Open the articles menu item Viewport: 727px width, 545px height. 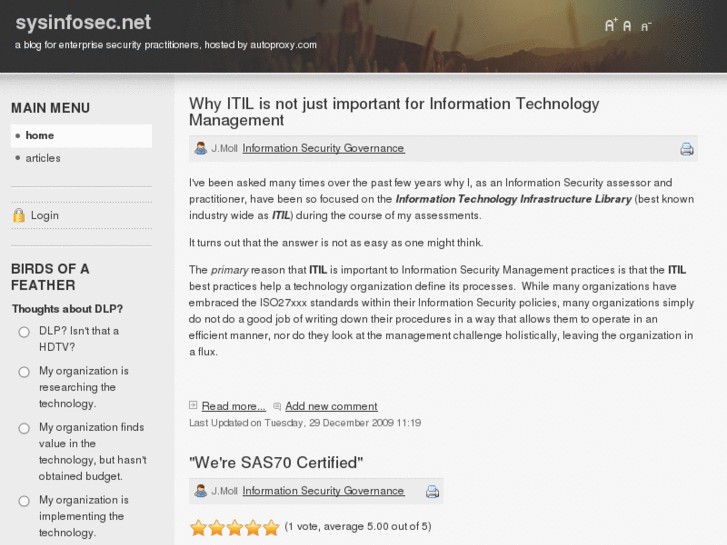pos(43,158)
